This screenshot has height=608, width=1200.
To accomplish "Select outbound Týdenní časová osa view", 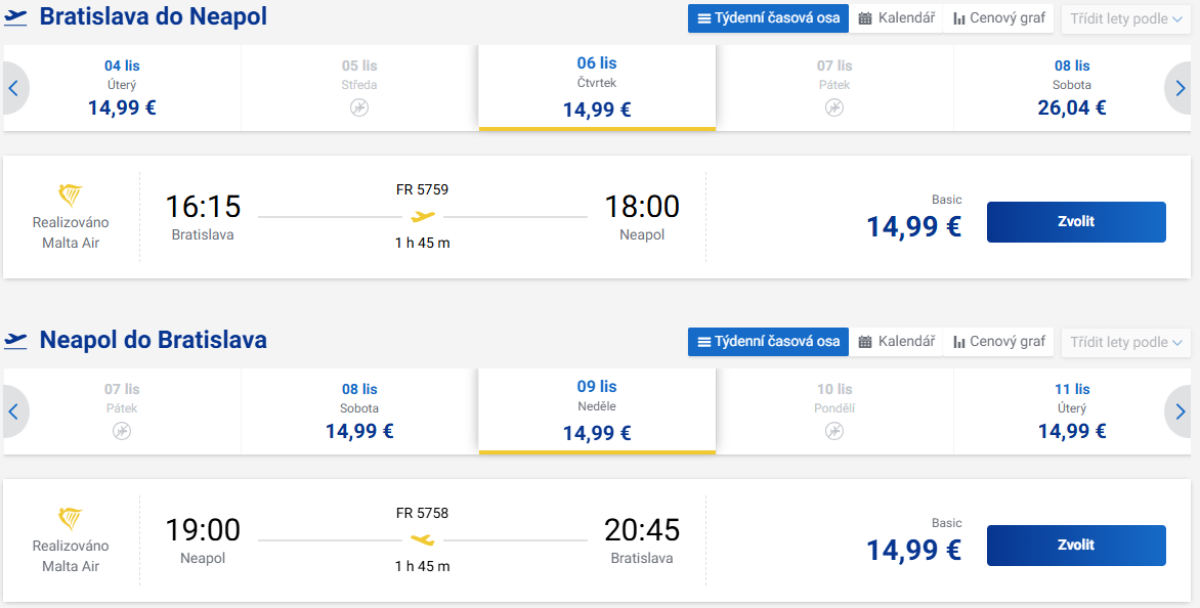I will pyautogui.click(x=768, y=18).
